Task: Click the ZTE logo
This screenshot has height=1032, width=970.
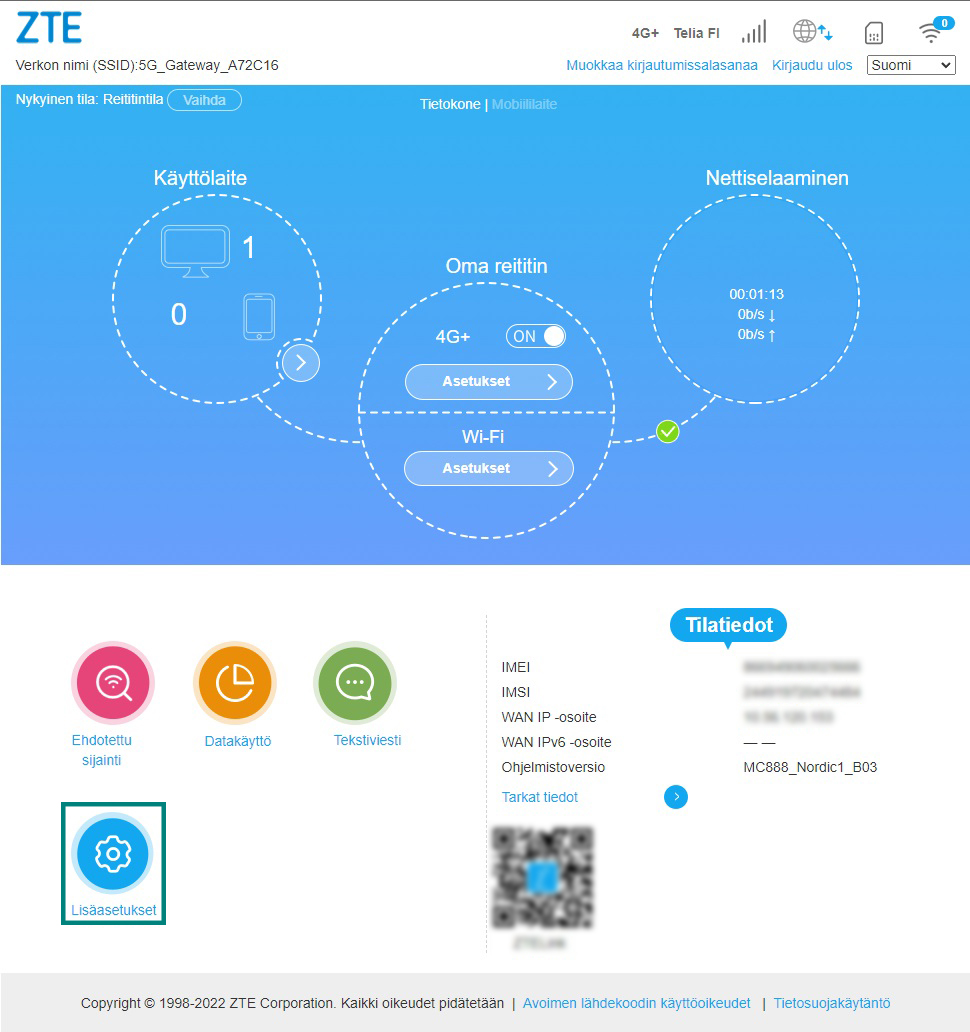Action: coord(49,28)
